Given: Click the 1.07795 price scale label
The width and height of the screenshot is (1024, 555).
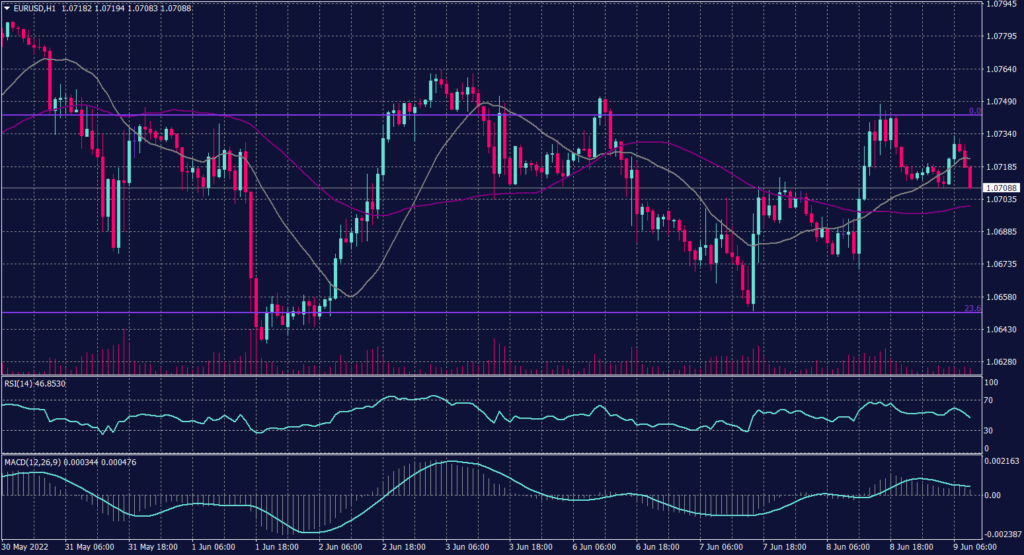Looking at the screenshot, I should pyautogui.click(x=1001, y=36).
